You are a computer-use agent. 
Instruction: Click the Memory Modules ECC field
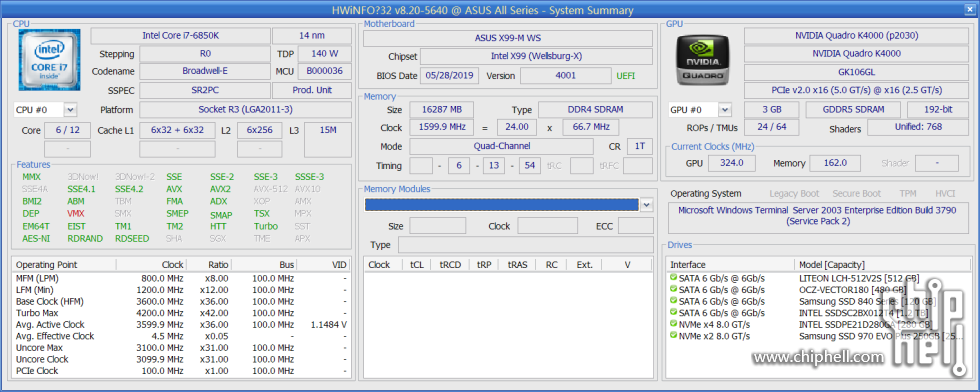click(x=636, y=226)
